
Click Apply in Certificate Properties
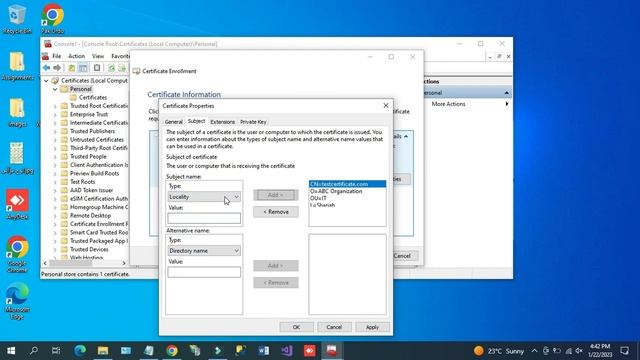pyautogui.click(x=372, y=327)
